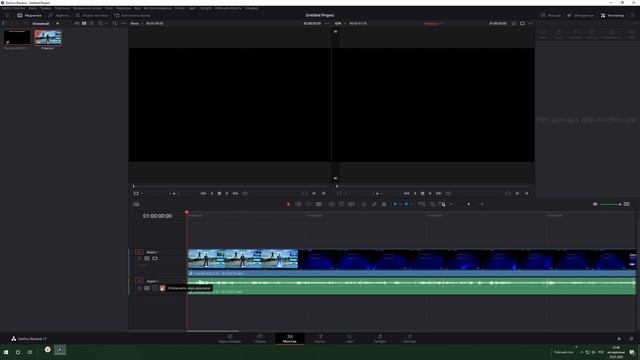Viewport: 640px width, 360px height.
Task: Click the custom zoom icon
Action: 443,204
